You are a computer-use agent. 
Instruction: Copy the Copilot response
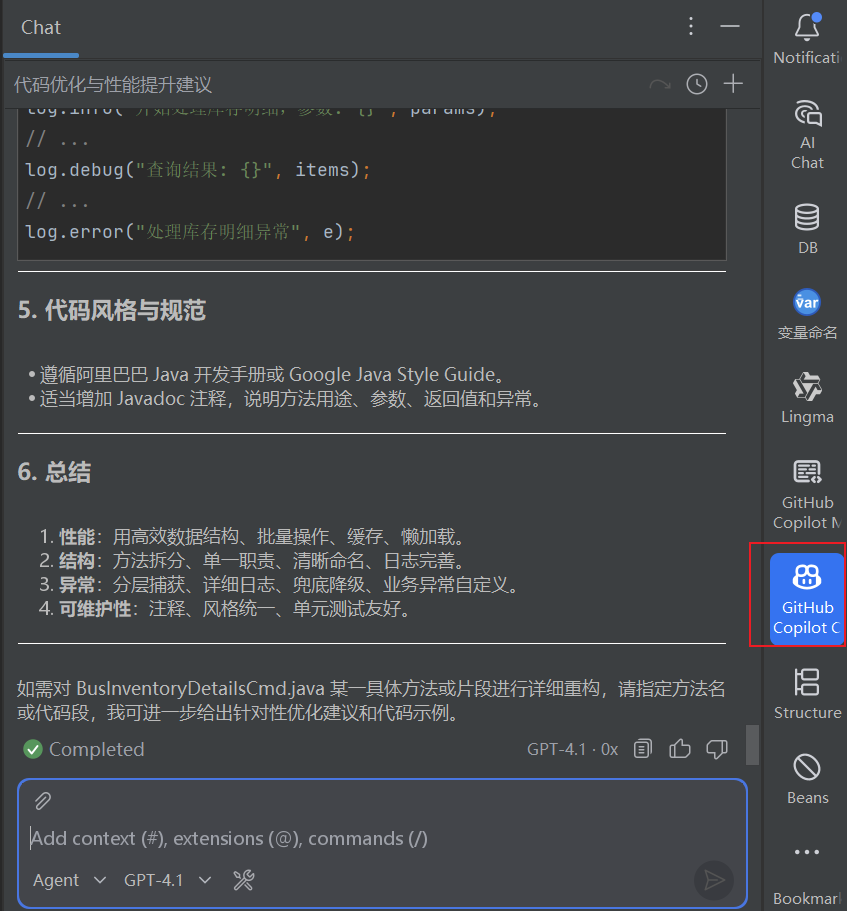(642, 748)
